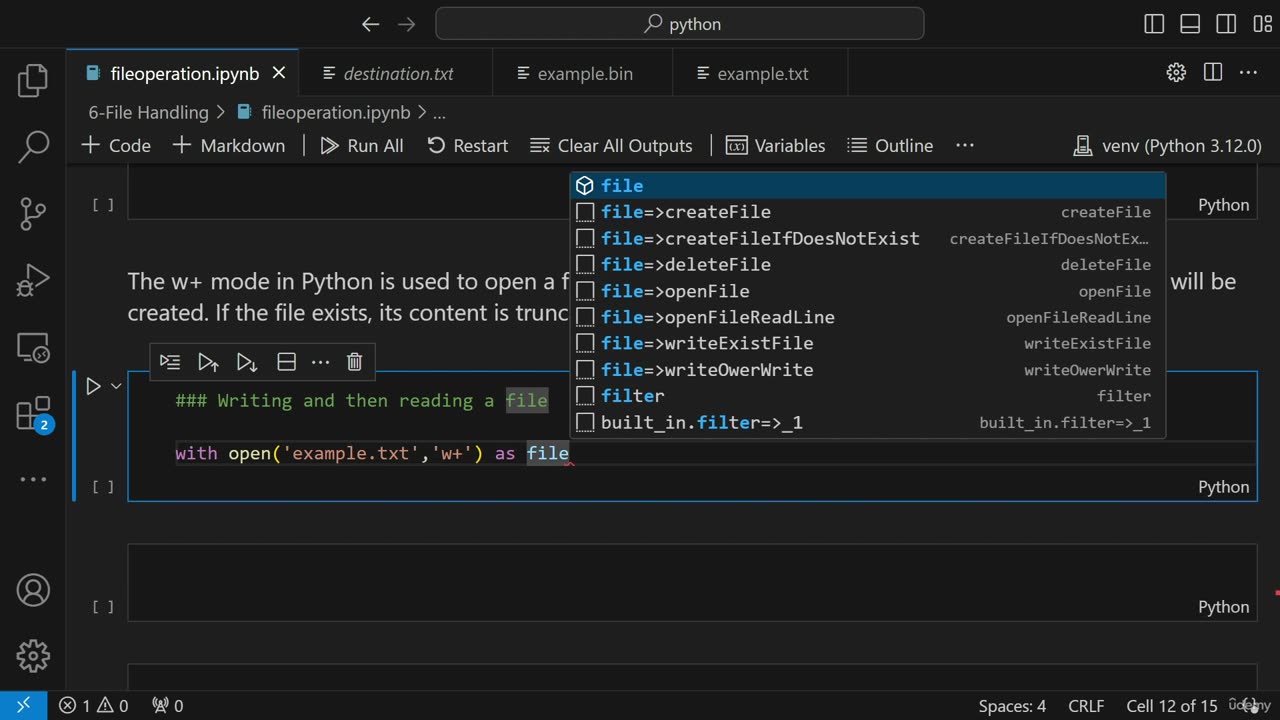Viewport: 1280px width, 720px height.
Task: Select the file=>createFile snippet suggestion
Action: coord(868,212)
